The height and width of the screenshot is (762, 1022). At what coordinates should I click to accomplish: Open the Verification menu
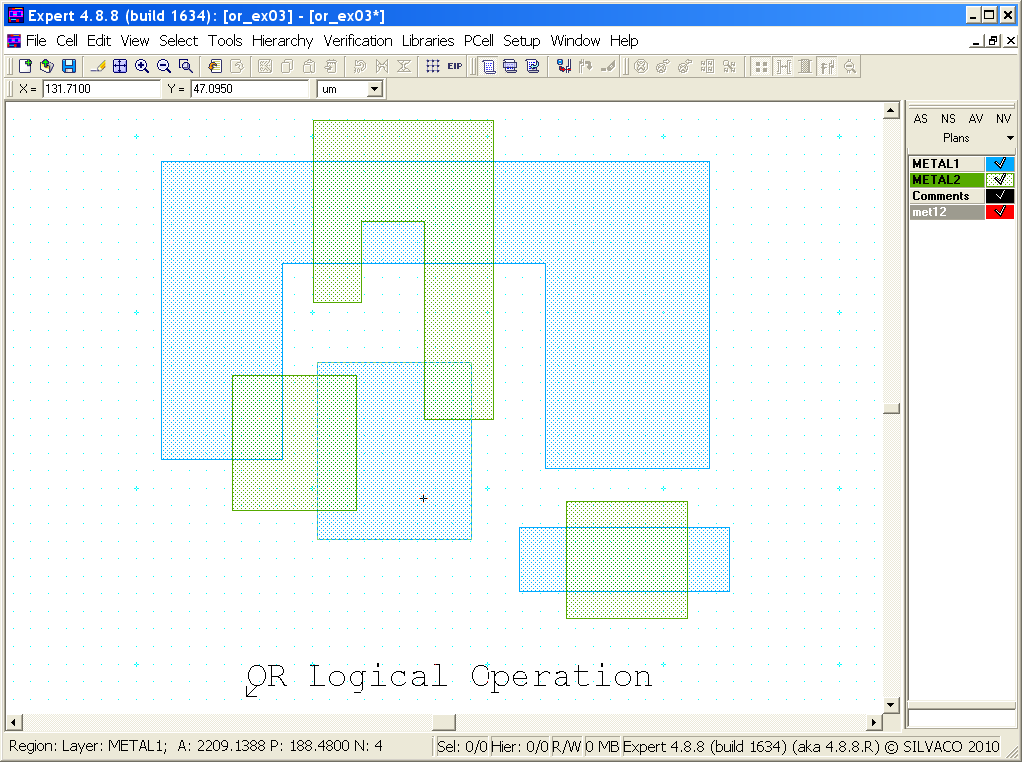click(357, 41)
